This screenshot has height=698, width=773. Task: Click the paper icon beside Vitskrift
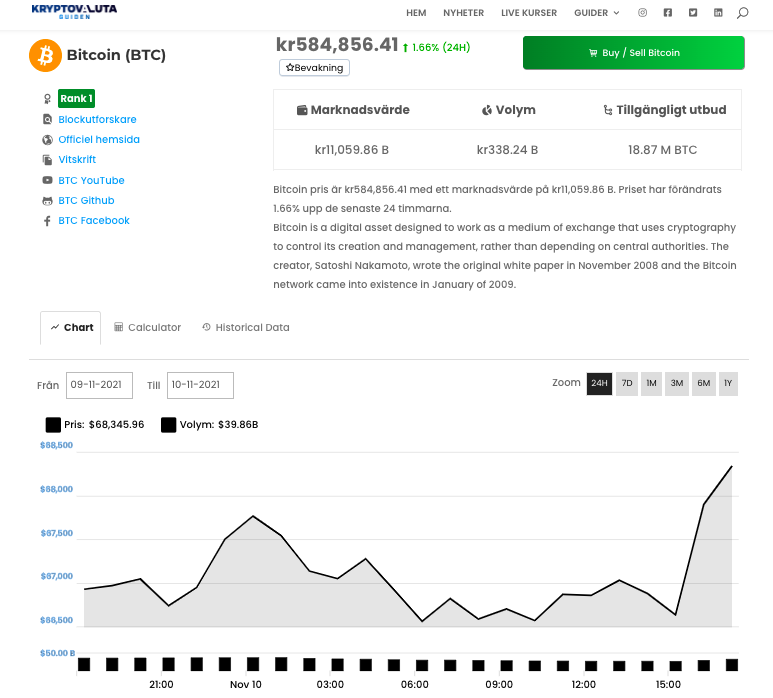tap(47, 160)
